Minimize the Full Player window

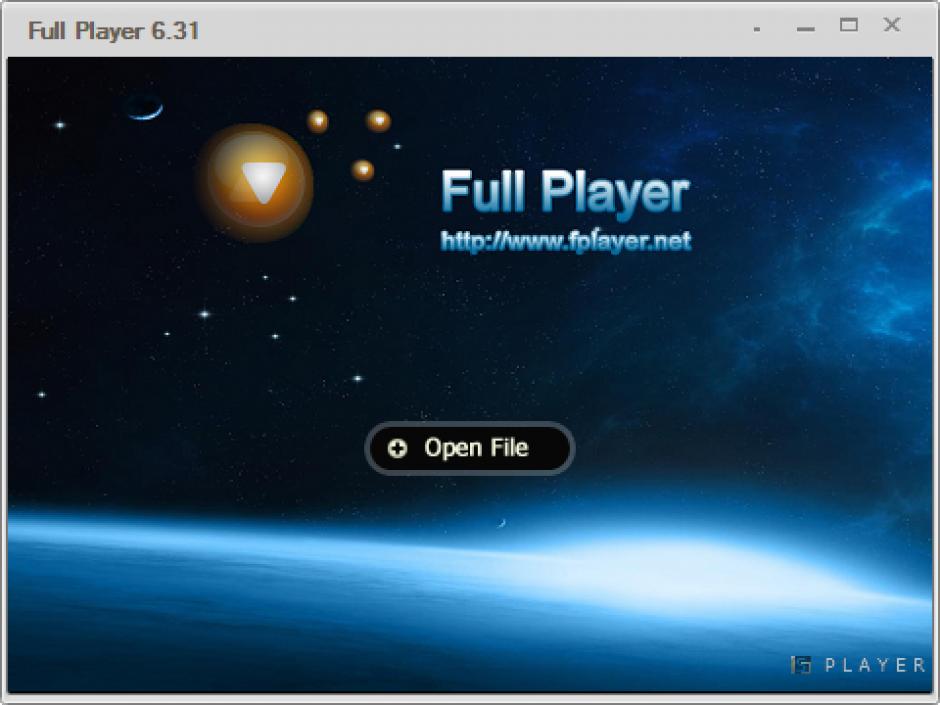(806, 29)
